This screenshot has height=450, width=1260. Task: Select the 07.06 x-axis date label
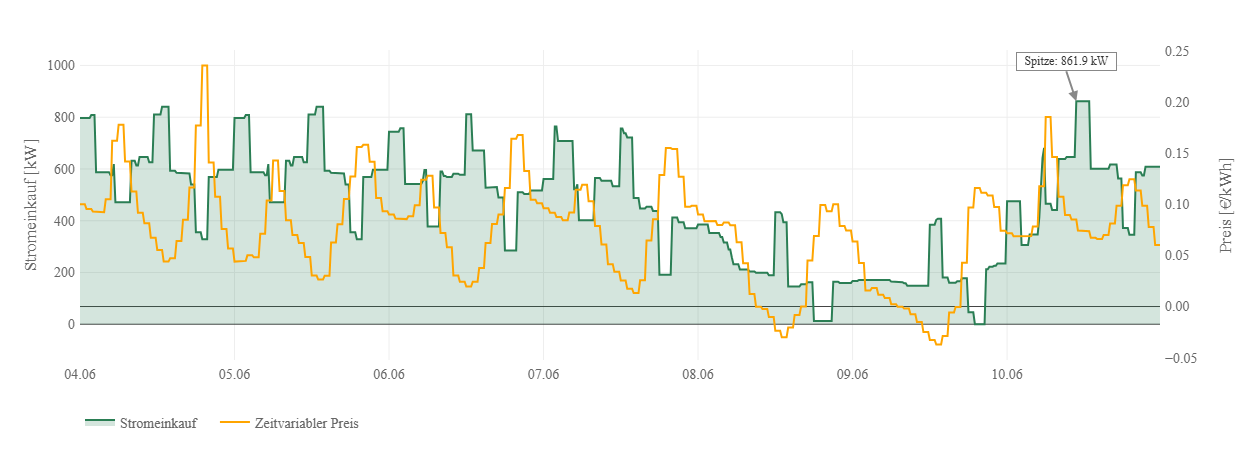(x=543, y=375)
